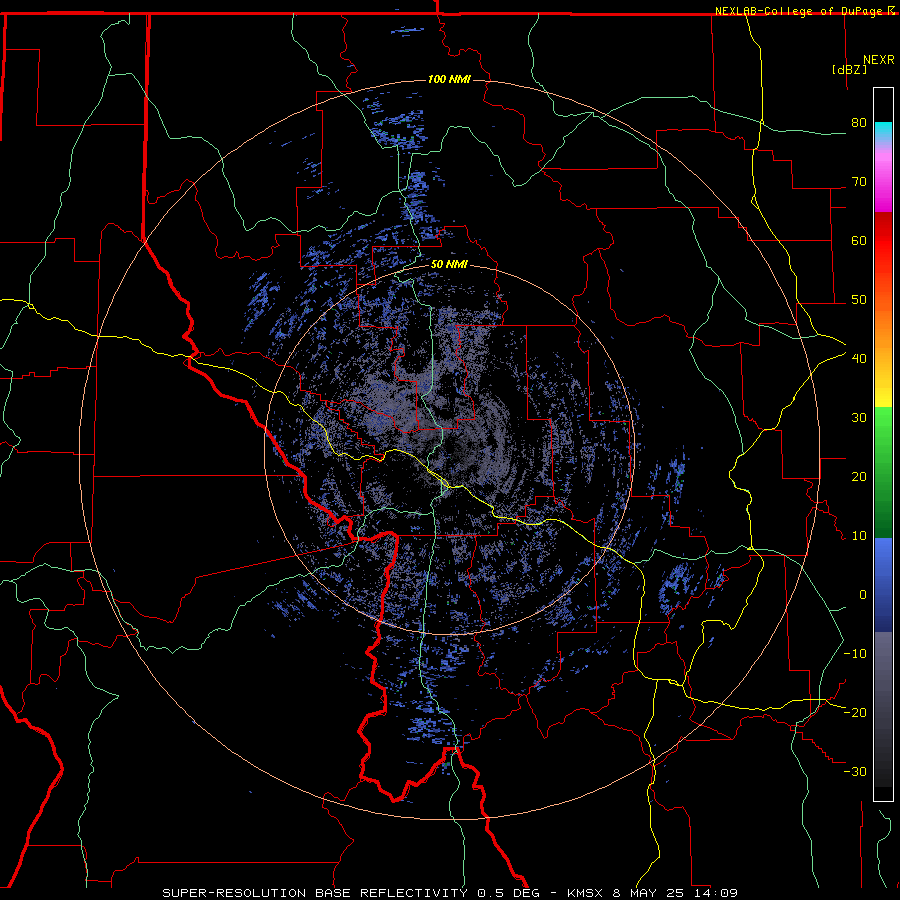Click the 50 NMI range ring label
Screen dimensions: 900x900
[x=449, y=265]
